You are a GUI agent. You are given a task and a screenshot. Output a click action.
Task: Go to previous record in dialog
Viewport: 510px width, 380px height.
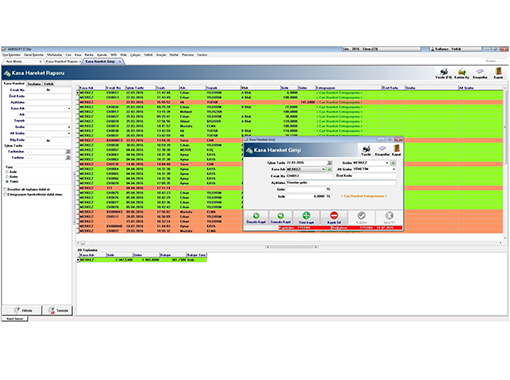256,216
